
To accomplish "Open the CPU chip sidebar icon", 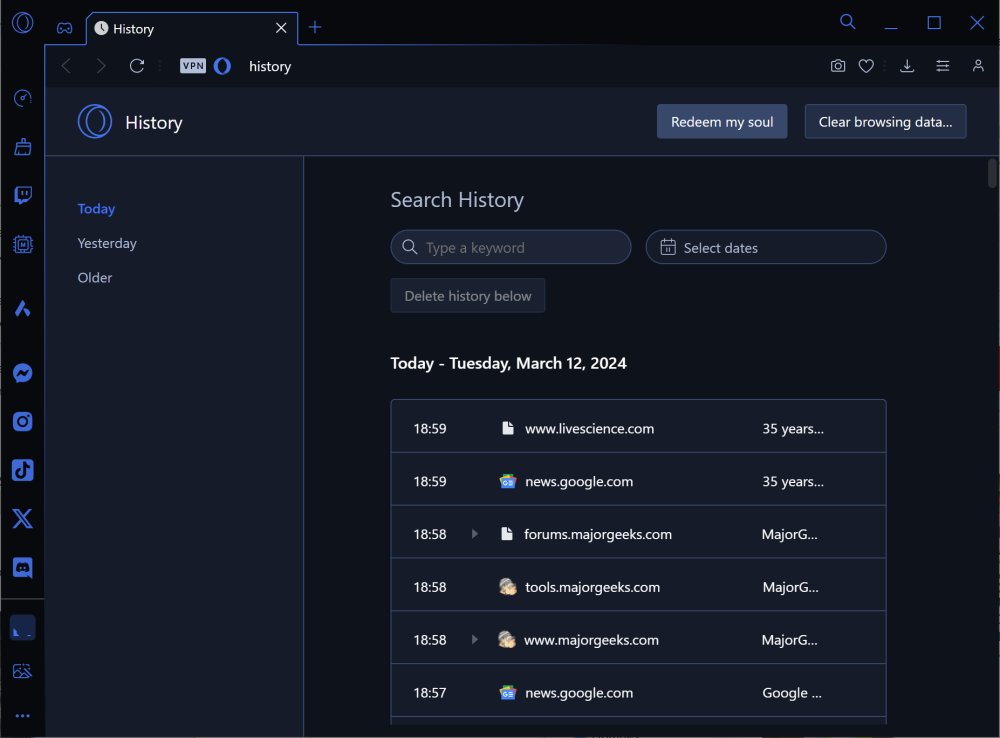I will (x=22, y=244).
